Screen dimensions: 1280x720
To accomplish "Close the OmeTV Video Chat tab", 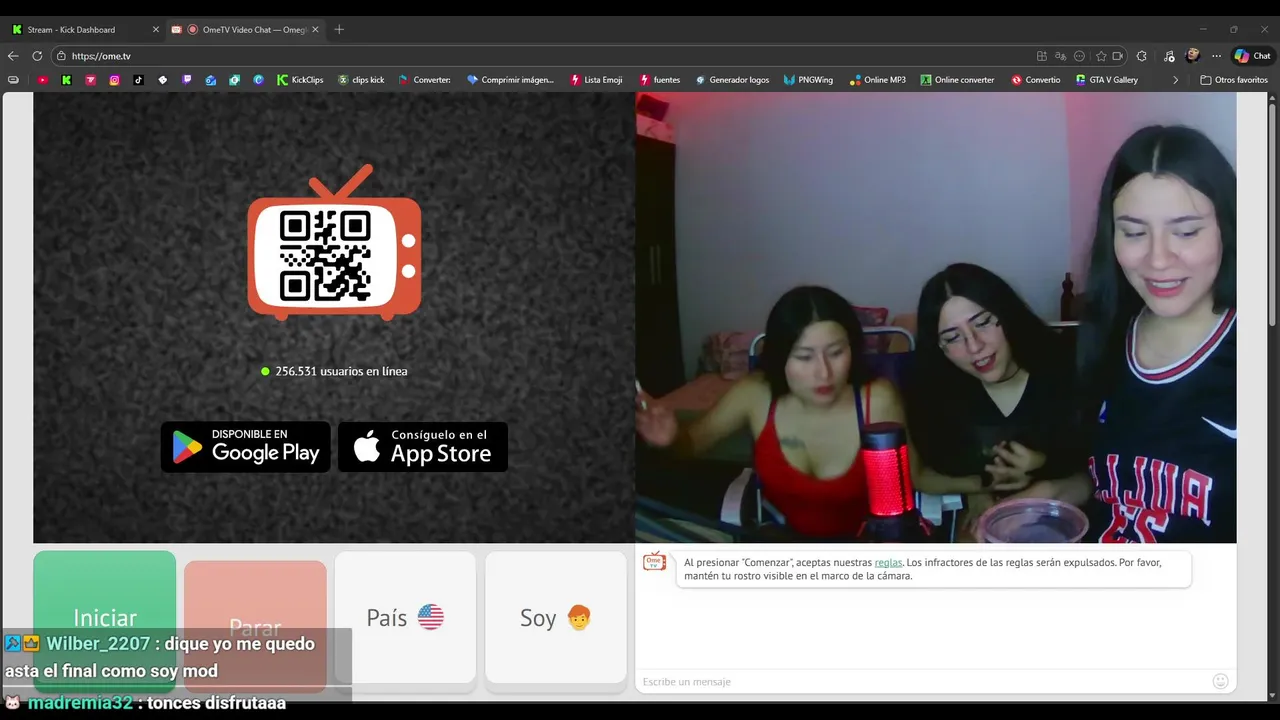I will [315, 30].
